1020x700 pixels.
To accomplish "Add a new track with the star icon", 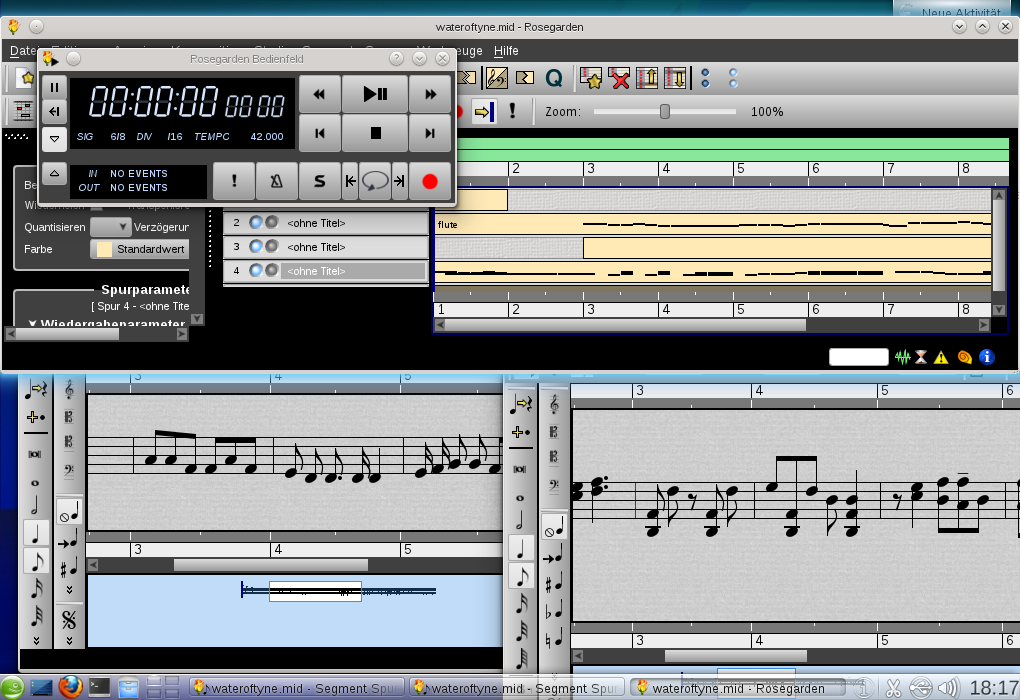I will click(591, 79).
